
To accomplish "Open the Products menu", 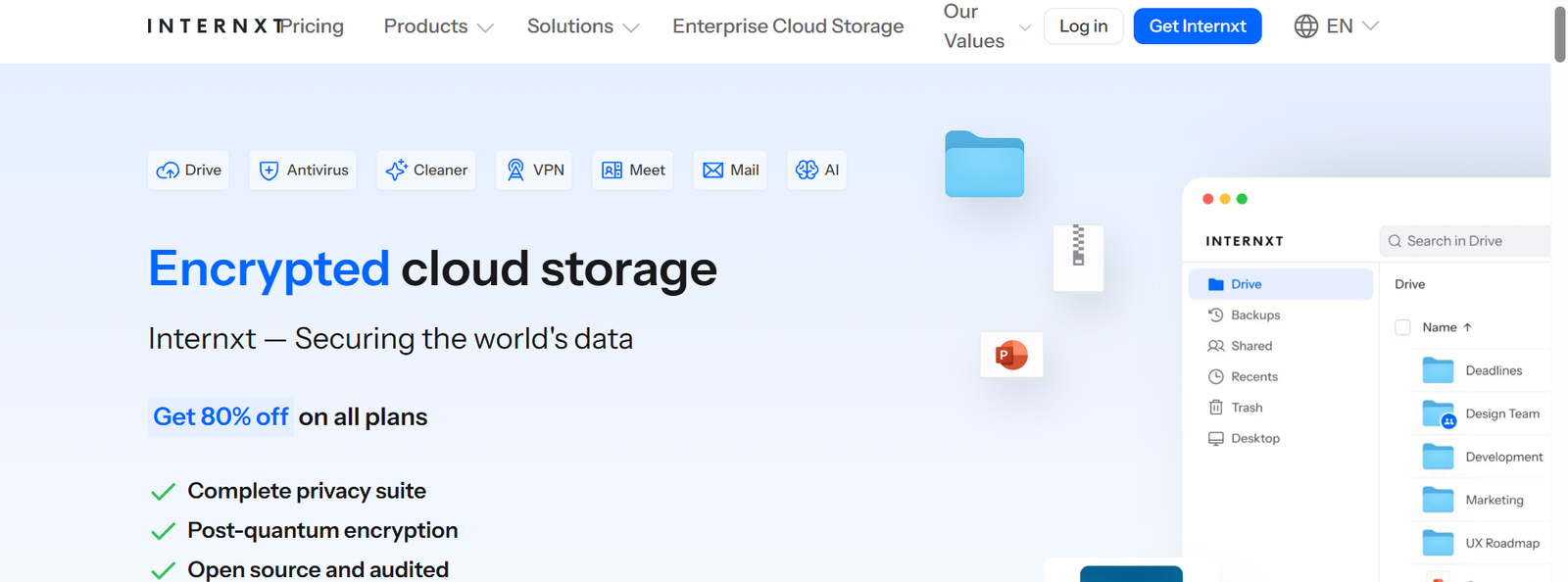I will [x=425, y=26].
